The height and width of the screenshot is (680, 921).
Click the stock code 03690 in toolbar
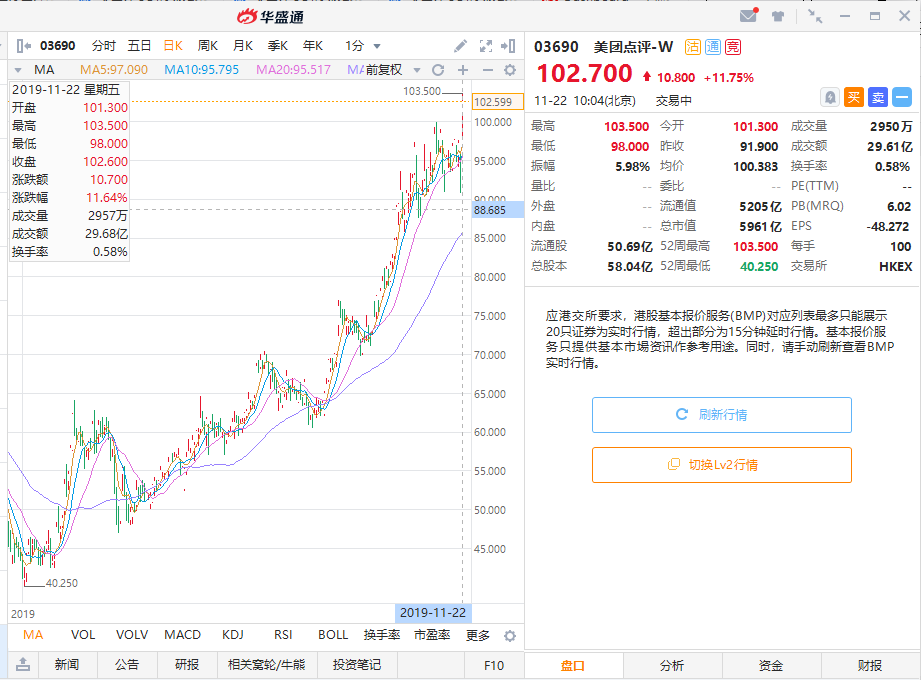58,46
